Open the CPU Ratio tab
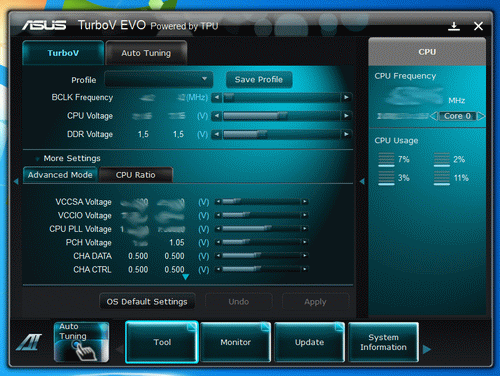This screenshot has width=500, height=376. (136, 175)
